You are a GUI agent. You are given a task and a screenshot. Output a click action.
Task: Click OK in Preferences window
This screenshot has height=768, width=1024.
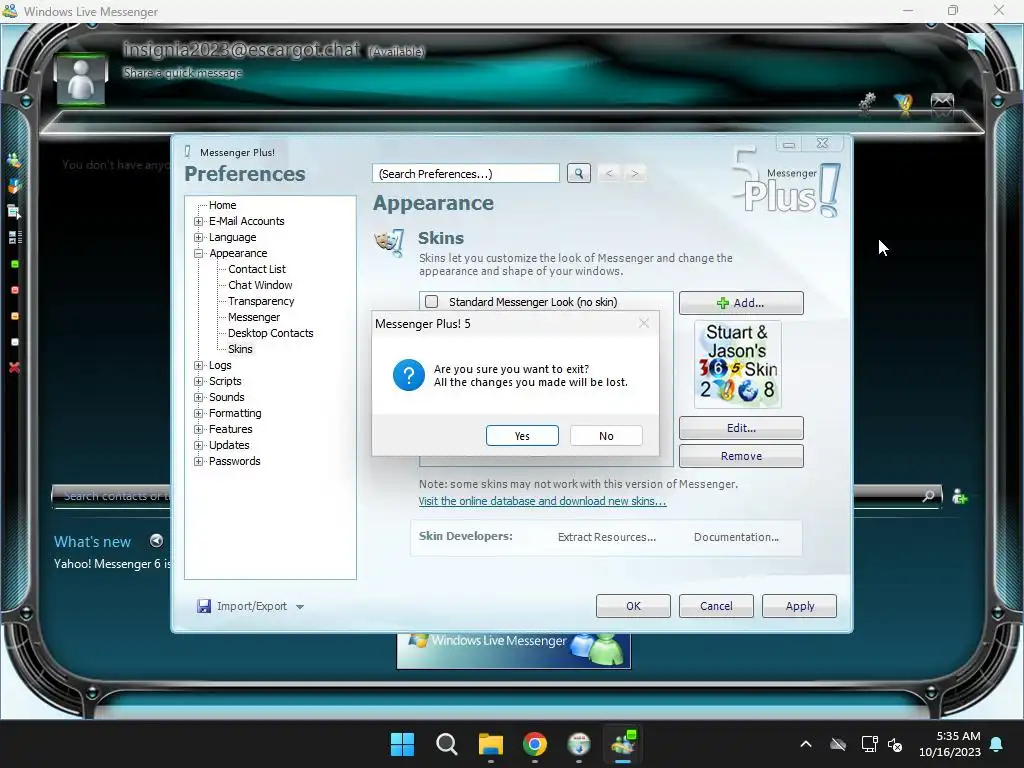pyautogui.click(x=633, y=606)
